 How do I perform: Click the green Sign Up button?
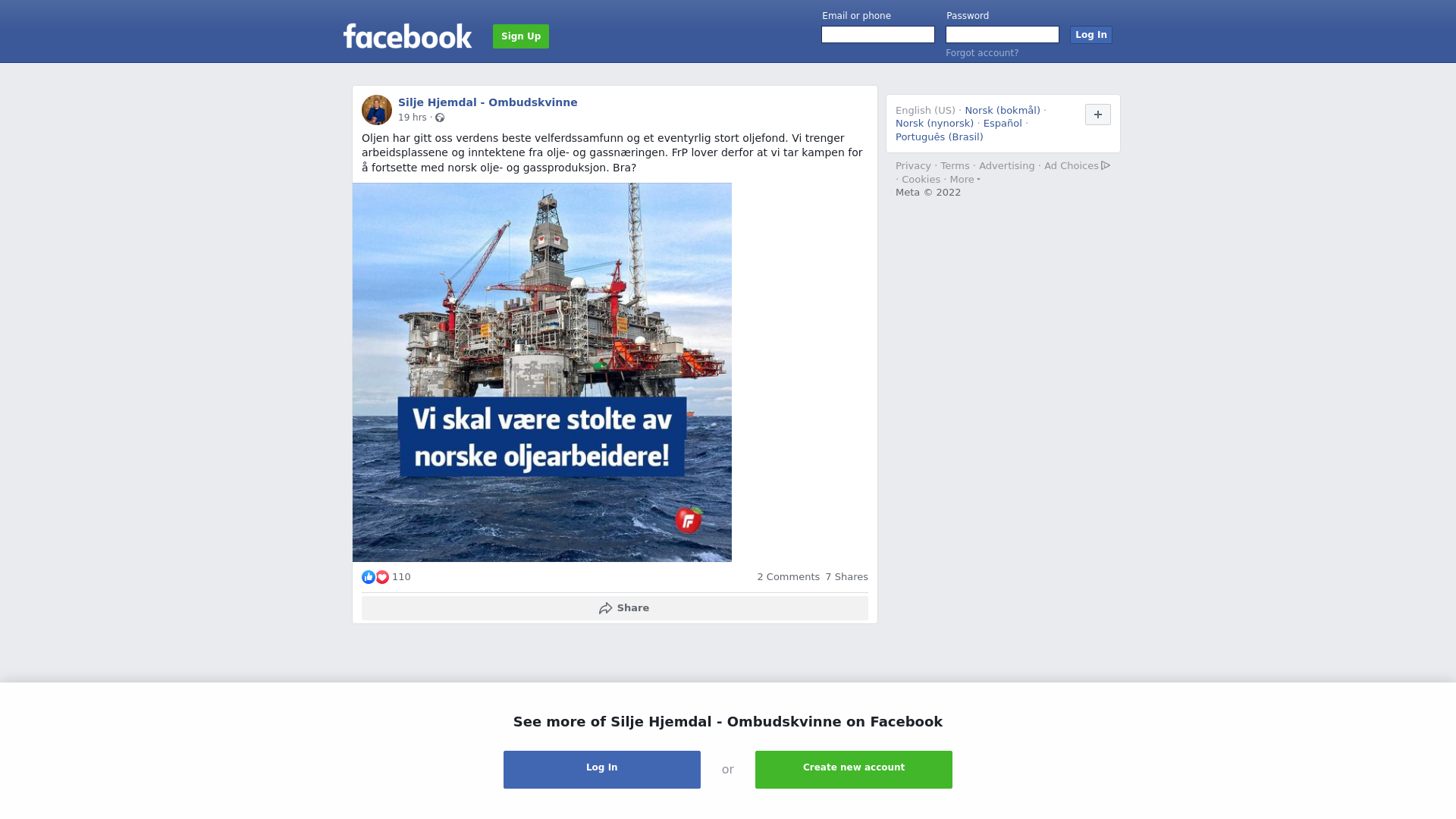pyautogui.click(x=521, y=36)
